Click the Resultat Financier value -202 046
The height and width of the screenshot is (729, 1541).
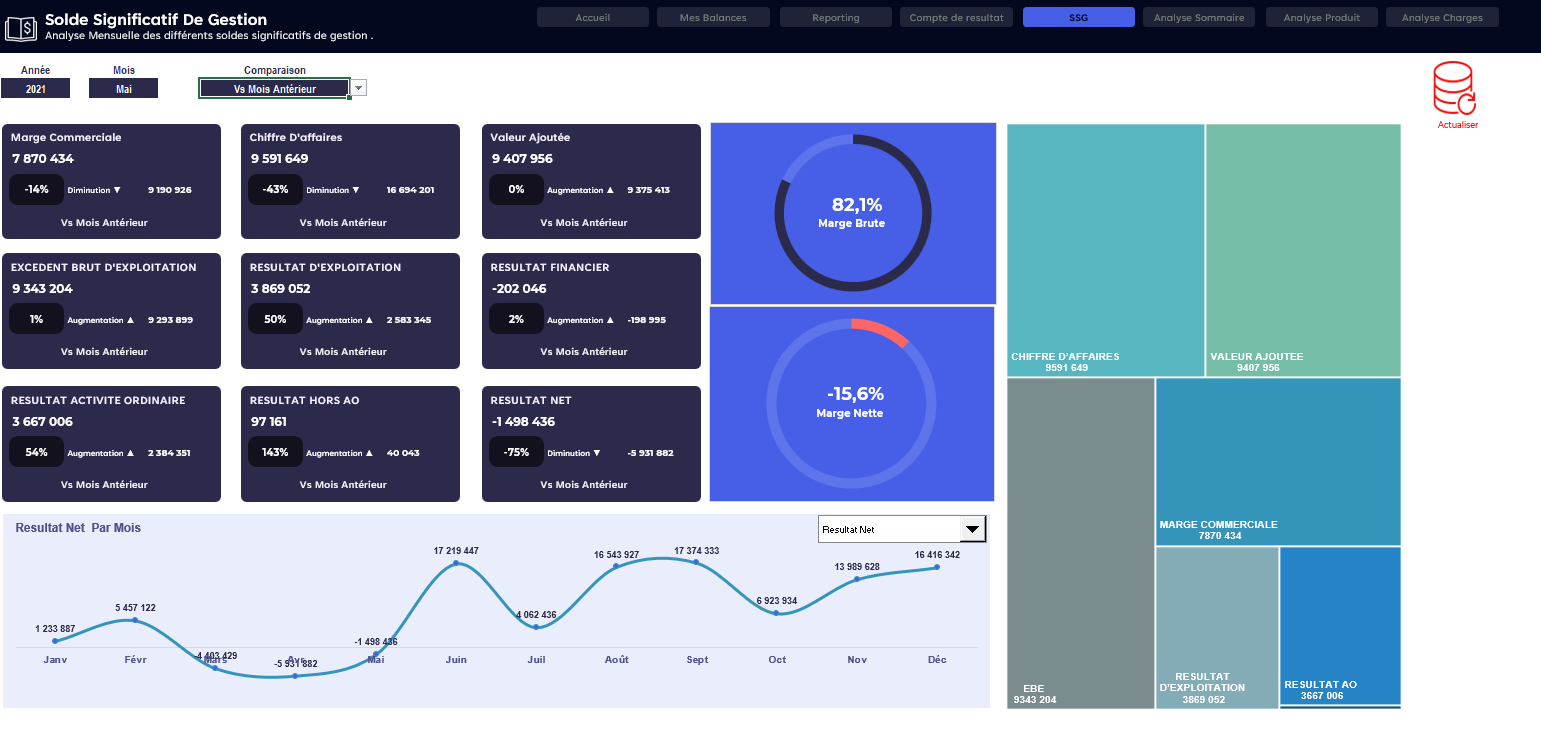519,289
